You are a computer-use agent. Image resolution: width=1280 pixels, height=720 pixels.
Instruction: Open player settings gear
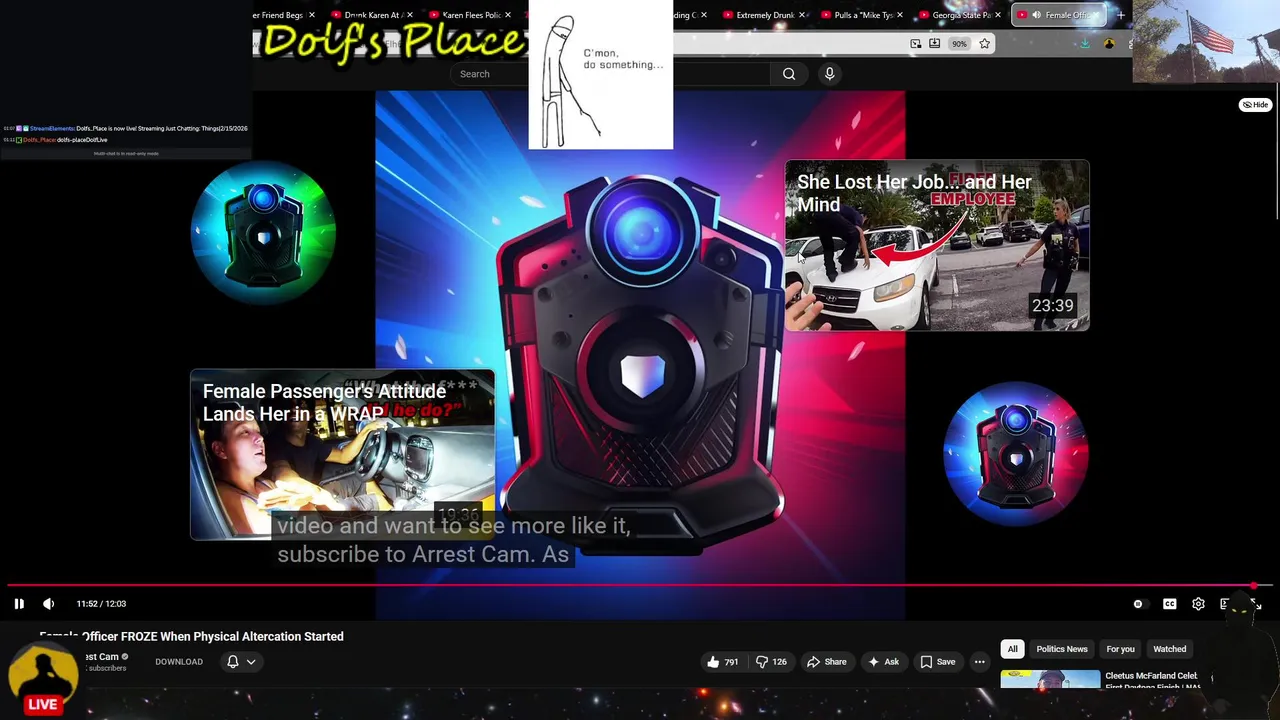[x=1198, y=604]
